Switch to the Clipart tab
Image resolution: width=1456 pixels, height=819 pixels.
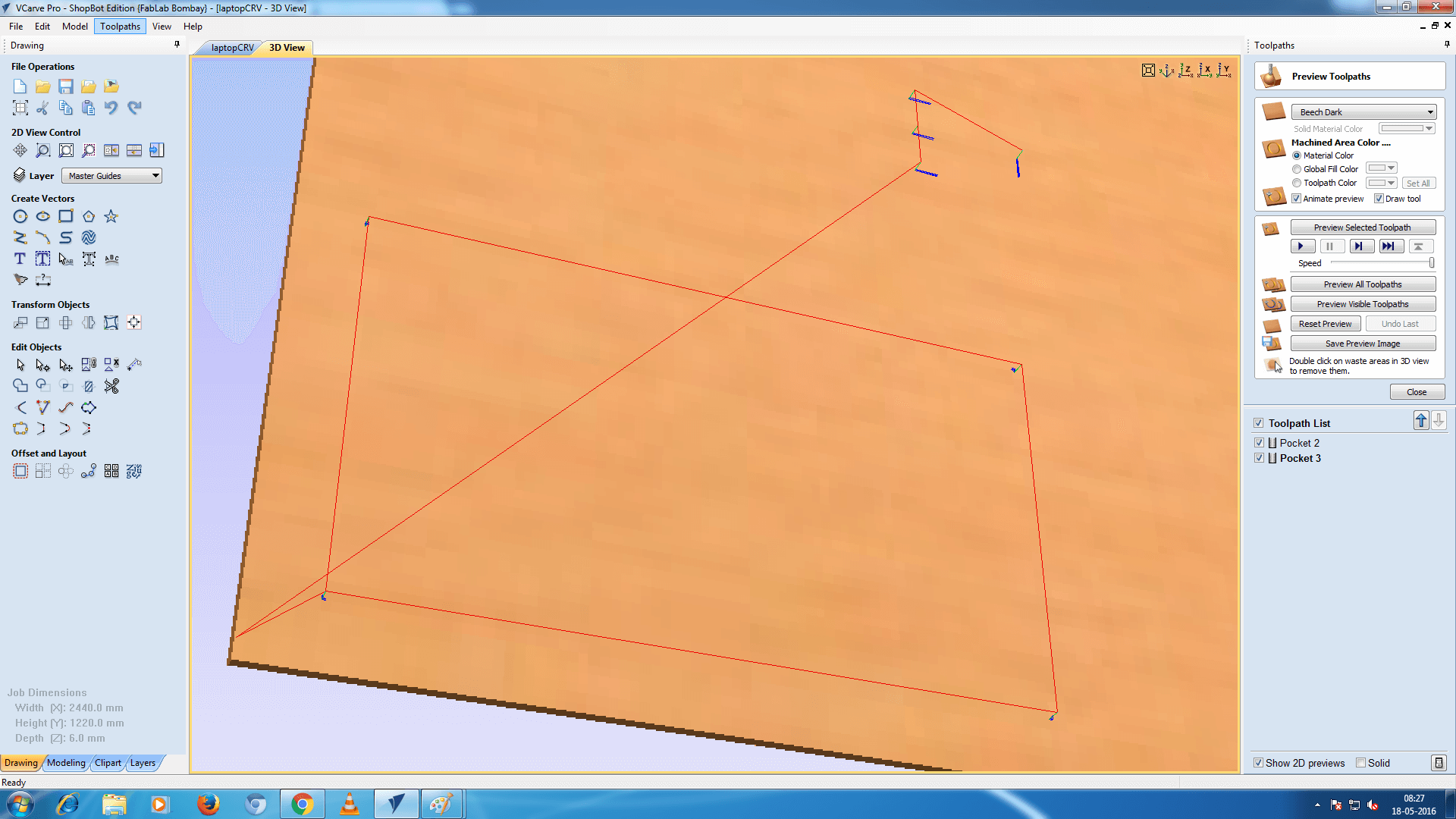point(108,763)
